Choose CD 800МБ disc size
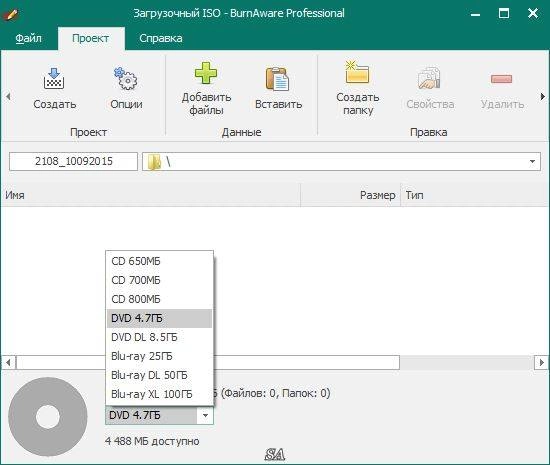 (x=159, y=299)
